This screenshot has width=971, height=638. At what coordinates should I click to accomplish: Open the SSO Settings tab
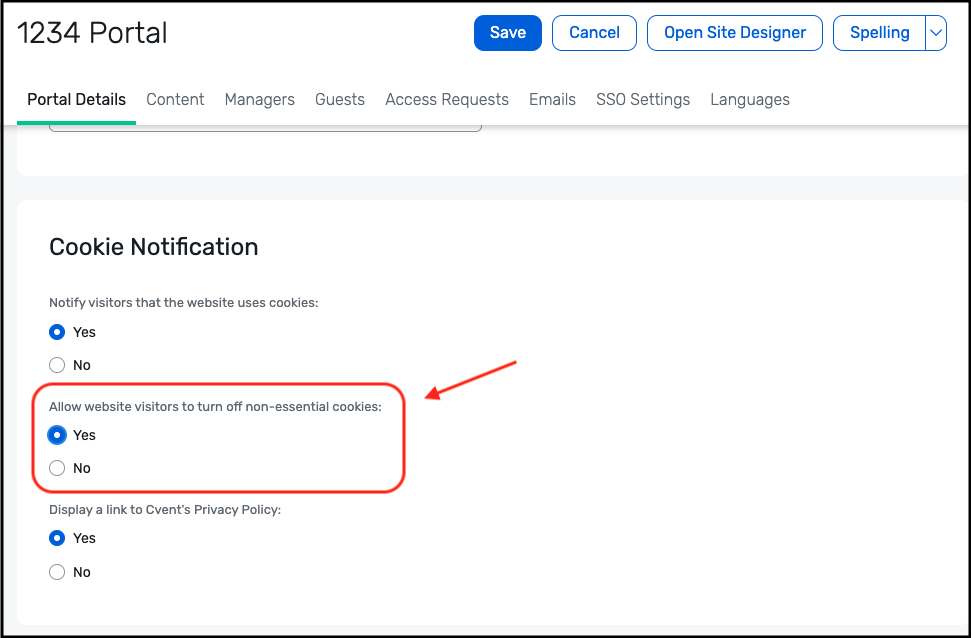click(x=643, y=100)
